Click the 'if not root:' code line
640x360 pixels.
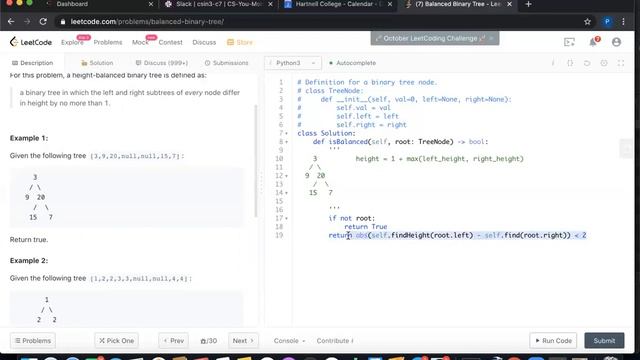coord(351,218)
